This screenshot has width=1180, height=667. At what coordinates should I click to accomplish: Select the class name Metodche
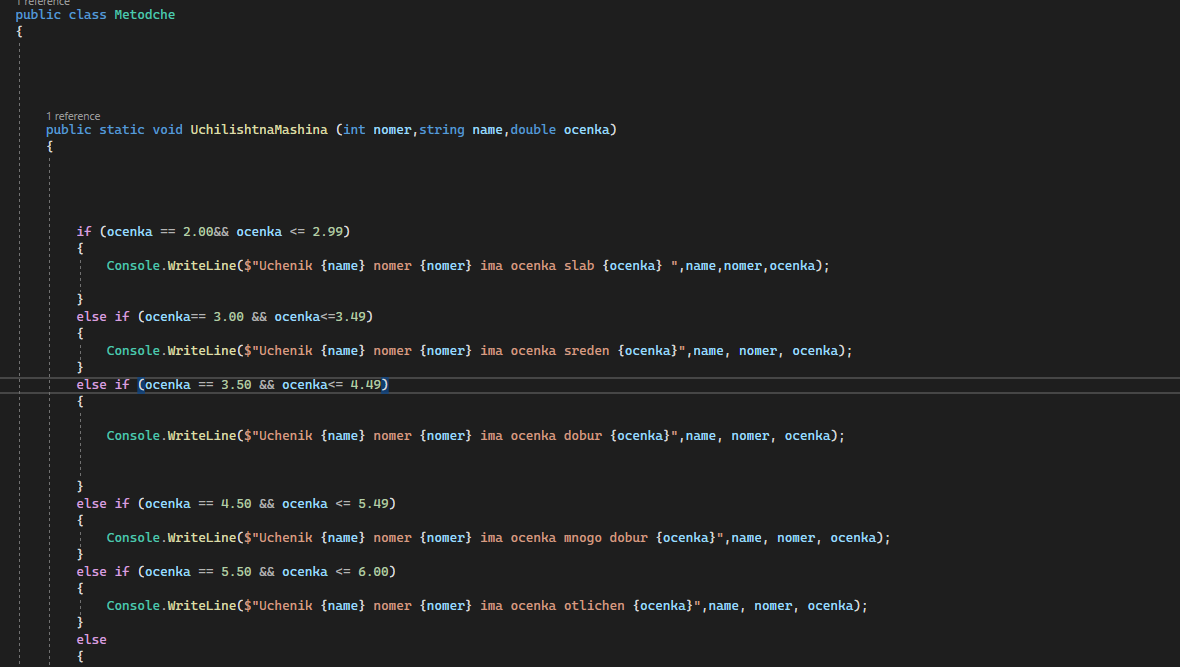tap(144, 14)
